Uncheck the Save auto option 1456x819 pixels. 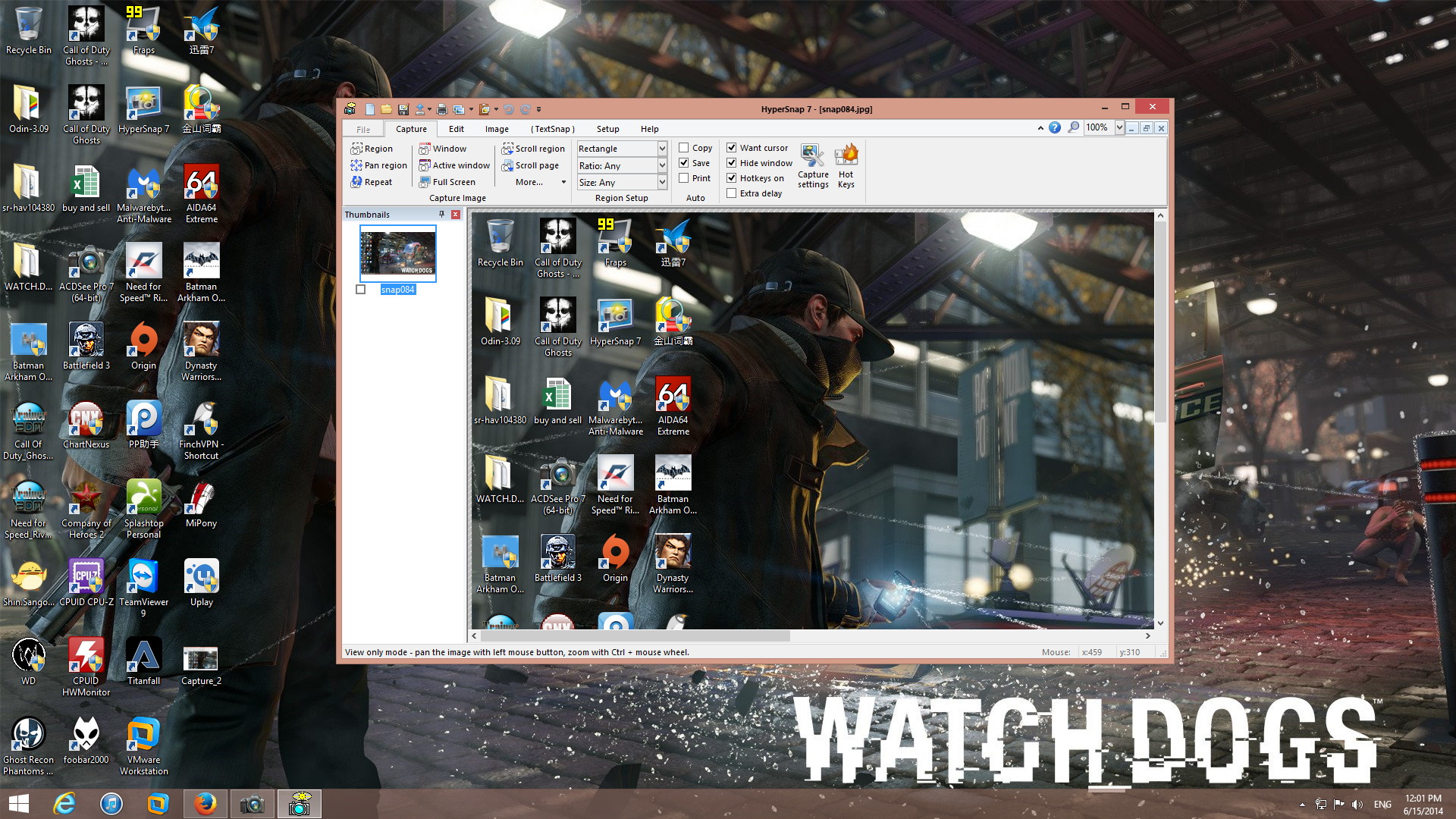[x=684, y=163]
